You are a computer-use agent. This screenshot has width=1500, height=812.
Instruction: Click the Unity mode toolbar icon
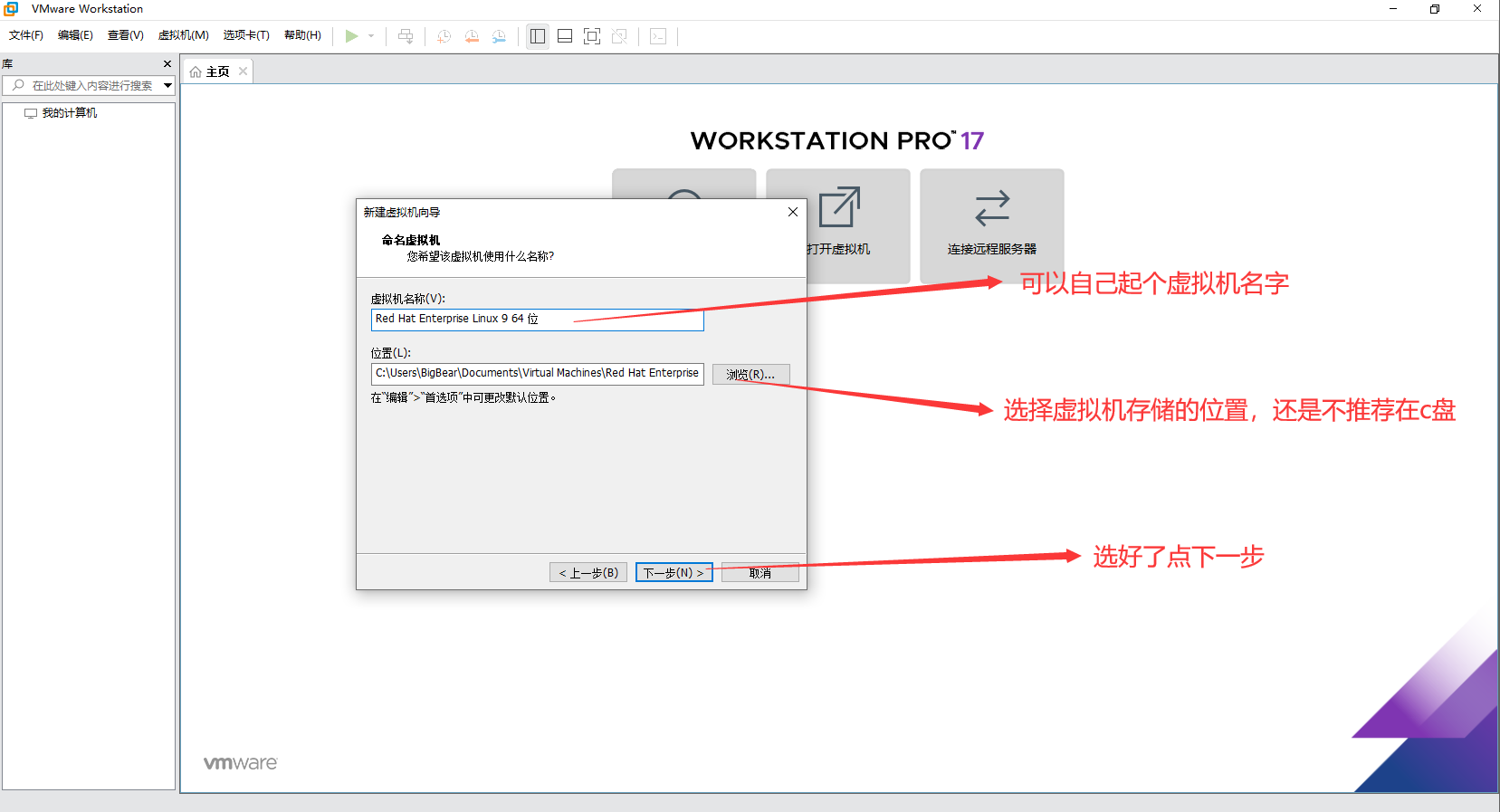(x=619, y=36)
